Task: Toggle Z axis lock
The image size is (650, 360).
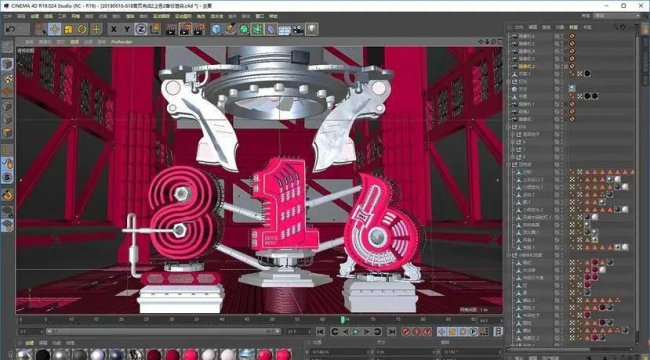Action: pyautogui.click(x=141, y=29)
